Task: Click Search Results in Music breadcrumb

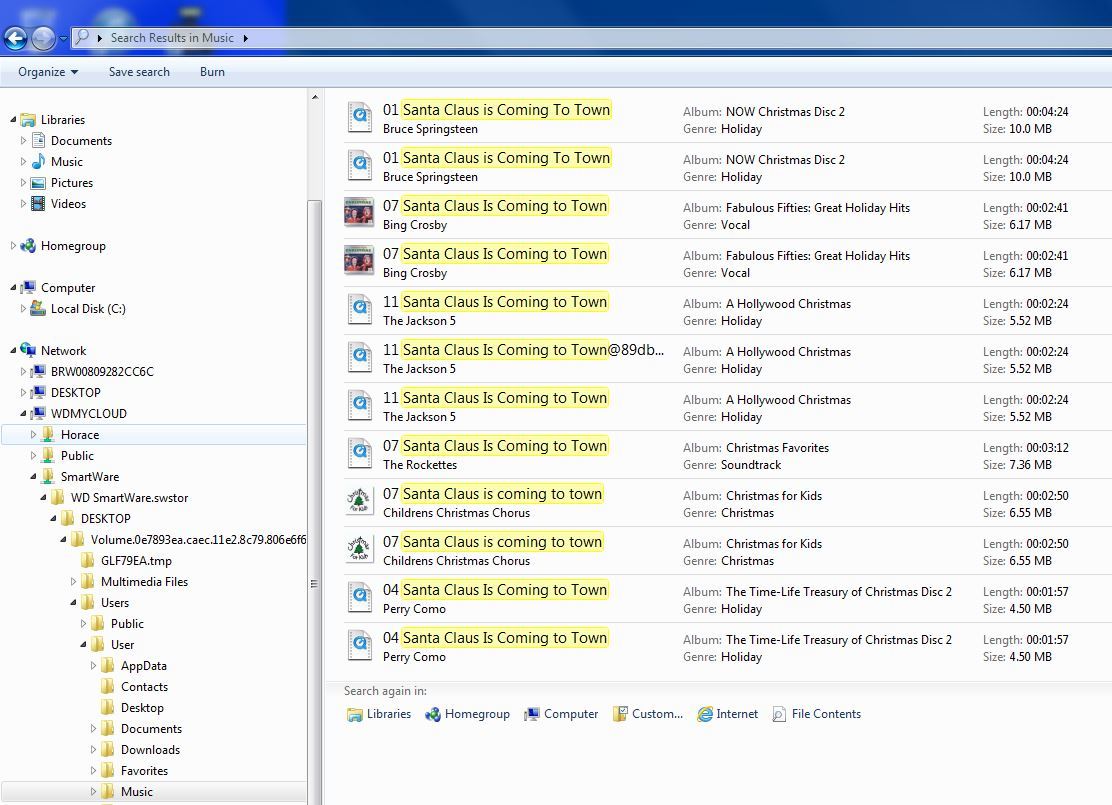Action: tap(172, 38)
